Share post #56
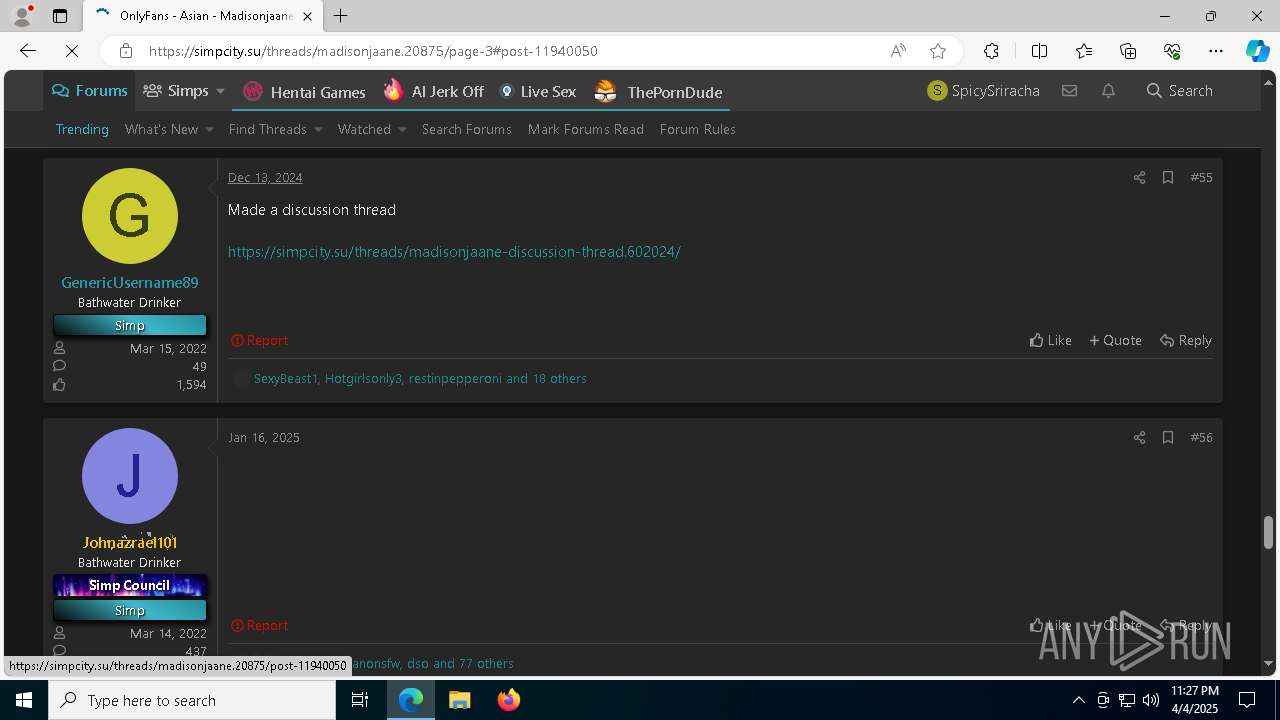This screenshot has width=1280, height=720. click(x=1139, y=437)
